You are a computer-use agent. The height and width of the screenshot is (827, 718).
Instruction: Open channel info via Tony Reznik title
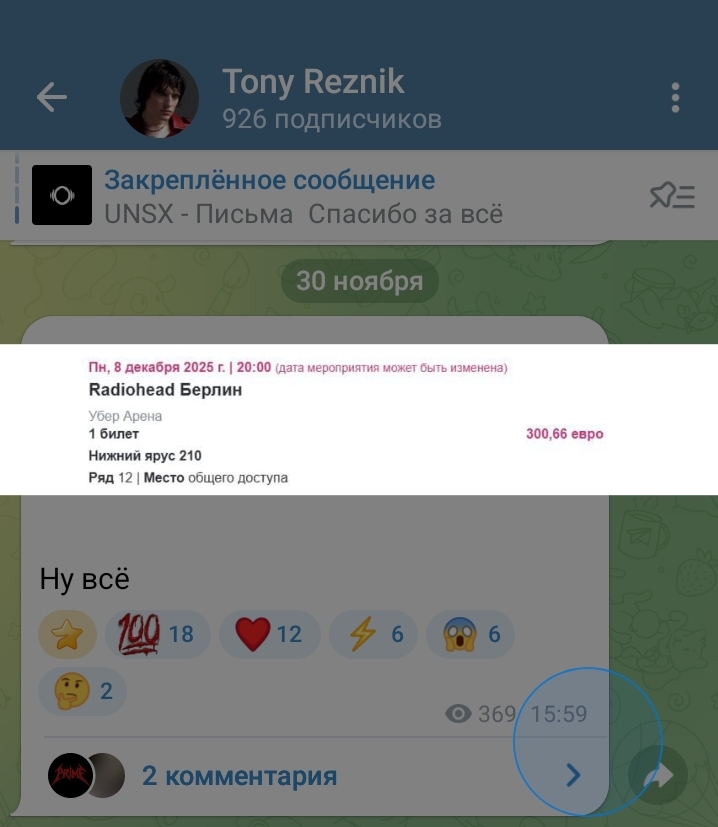pos(313,82)
